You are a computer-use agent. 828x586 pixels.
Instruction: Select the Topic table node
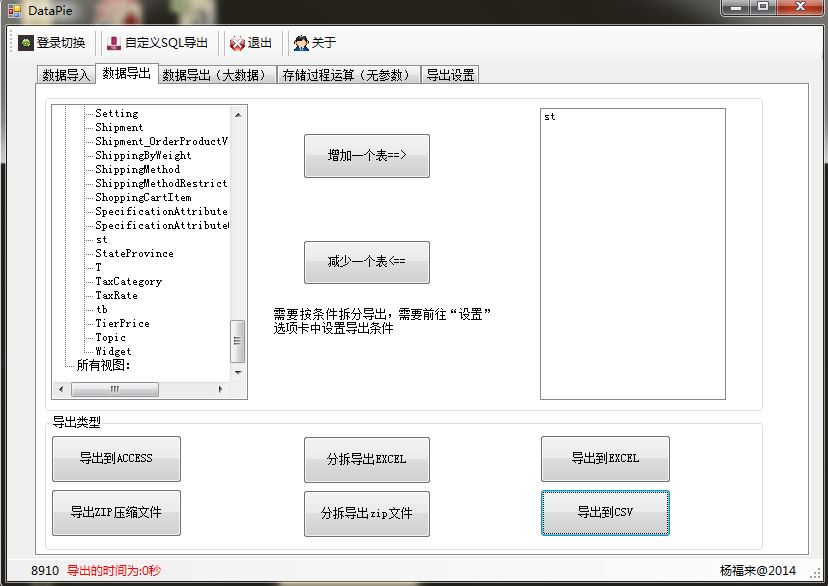[x=110, y=337]
